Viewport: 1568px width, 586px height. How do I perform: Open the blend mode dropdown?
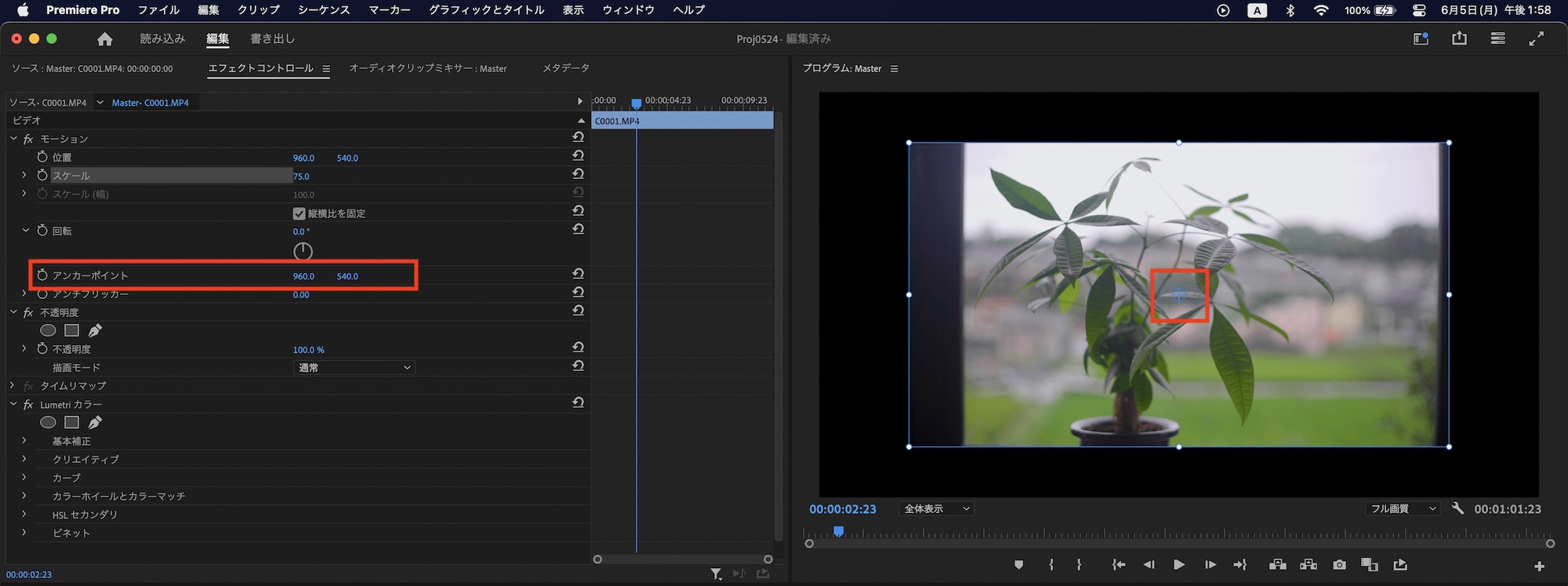pyautogui.click(x=354, y=367)
